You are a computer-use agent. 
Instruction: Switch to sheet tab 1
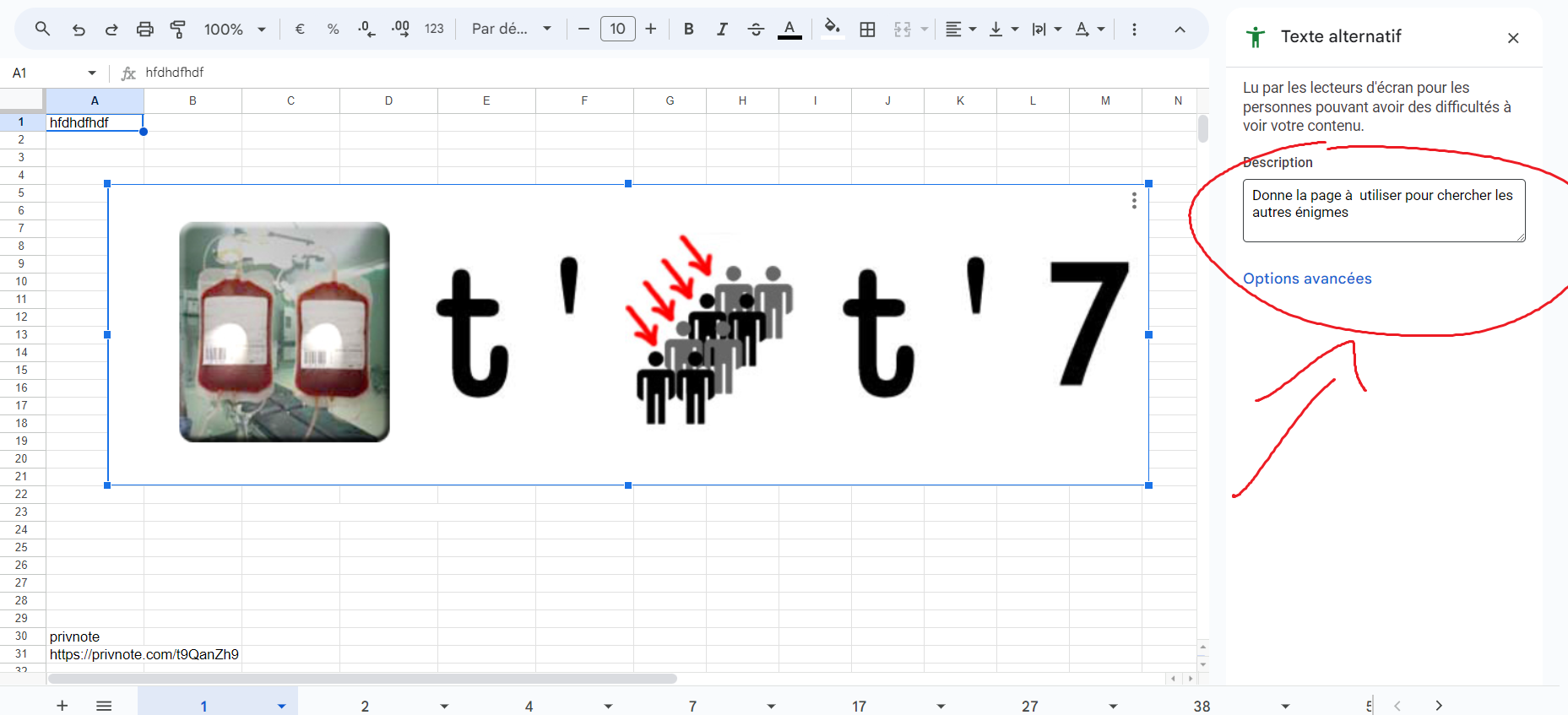pyautogui.click(x=203, y=706)
